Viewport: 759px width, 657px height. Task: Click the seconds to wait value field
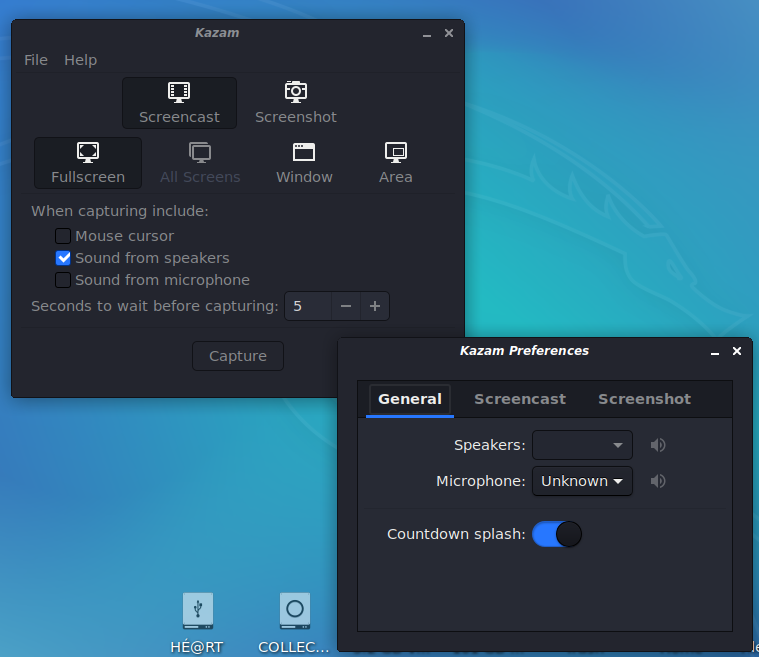(x=308, y=306)
